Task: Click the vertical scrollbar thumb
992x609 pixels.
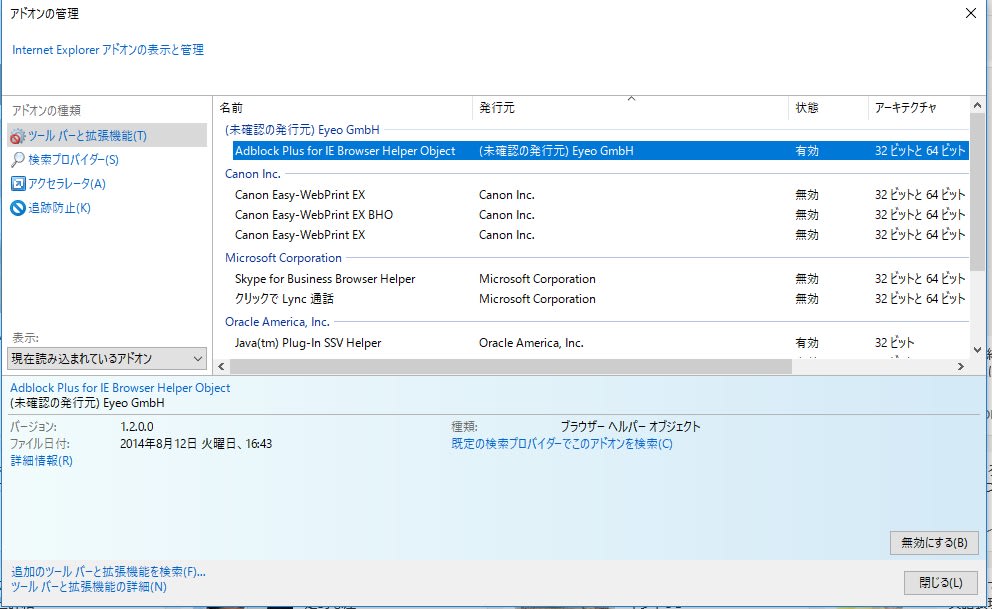Action: (977, 192)
